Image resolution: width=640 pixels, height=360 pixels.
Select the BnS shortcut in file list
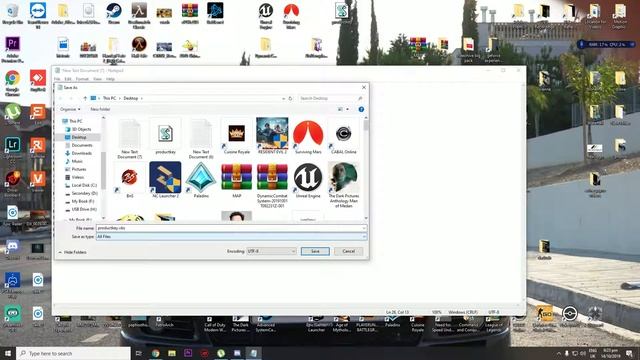(129, 180)
